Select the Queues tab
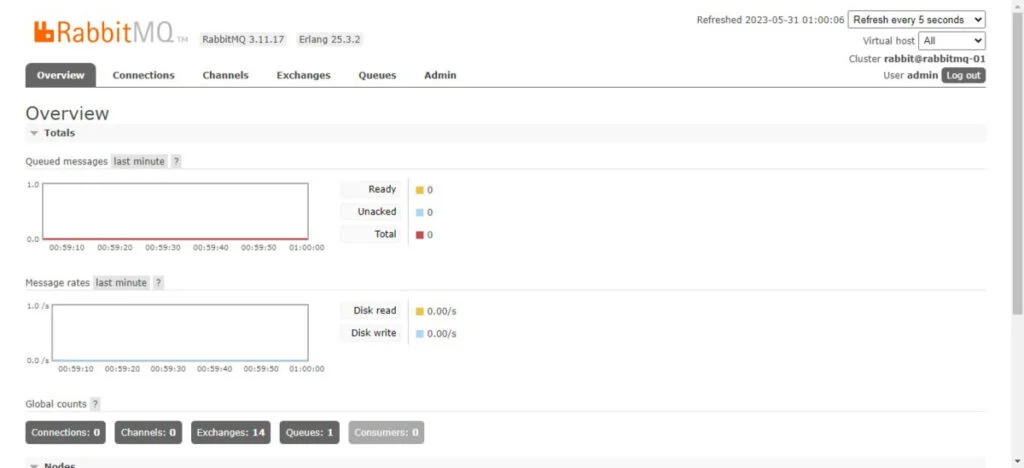Image resolution: width=1024 pixels, height=468 pixels. click(377, 75)
